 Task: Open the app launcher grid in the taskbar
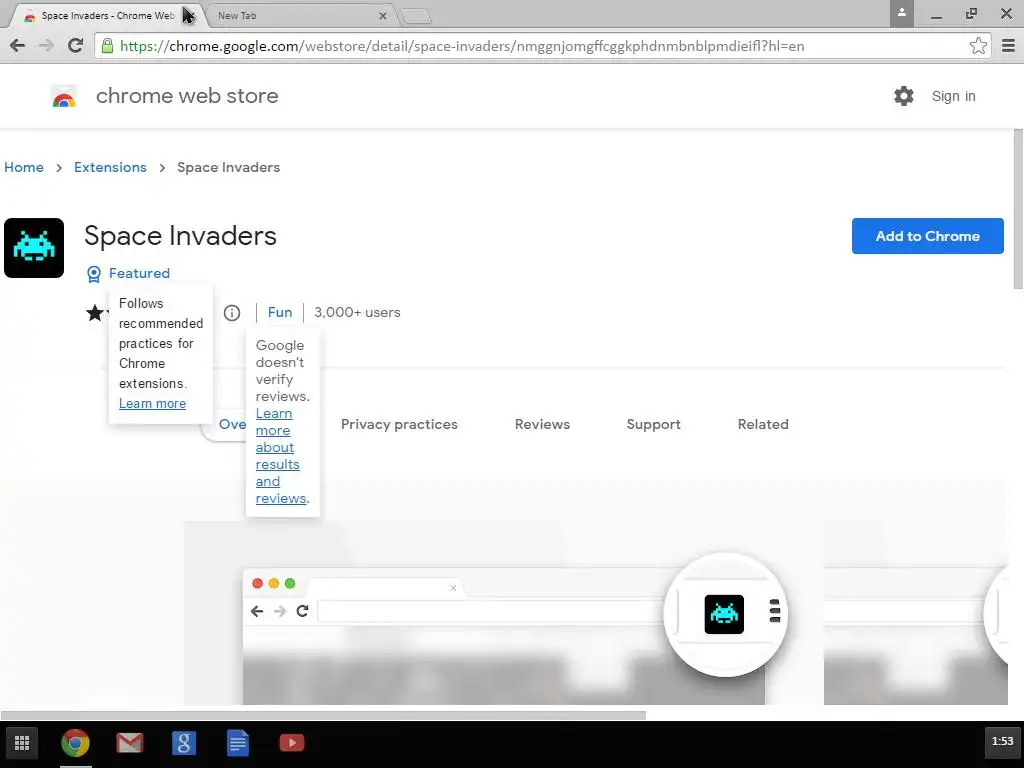(x=22, y=743)
